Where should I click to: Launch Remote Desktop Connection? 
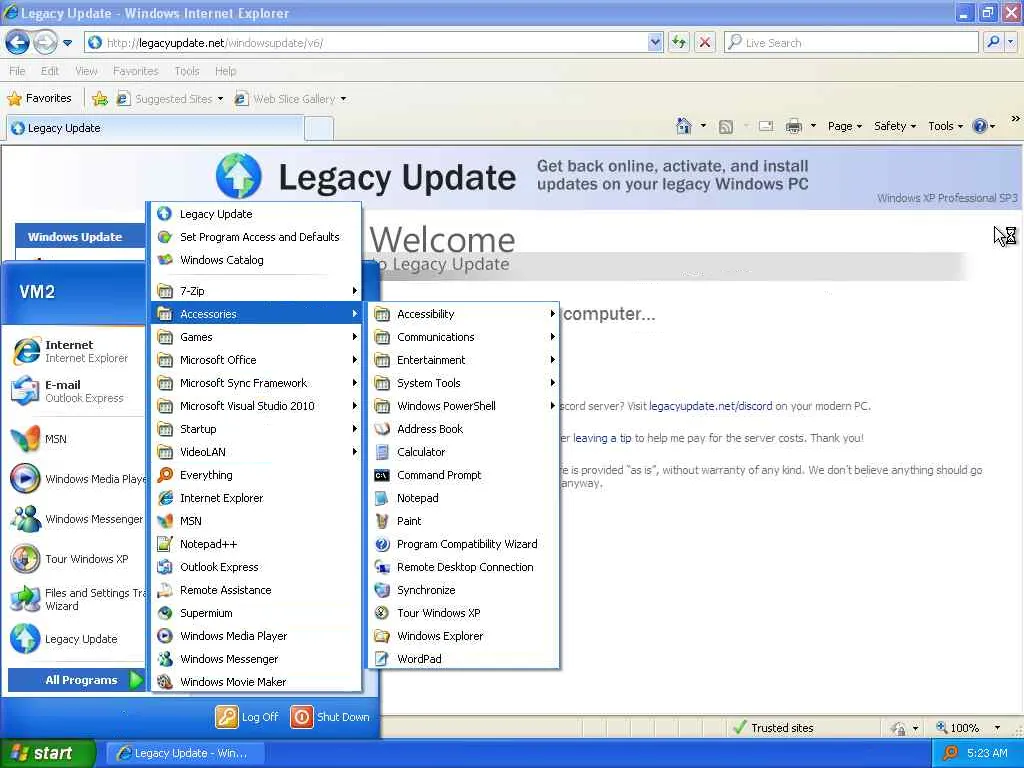[464, 567]
